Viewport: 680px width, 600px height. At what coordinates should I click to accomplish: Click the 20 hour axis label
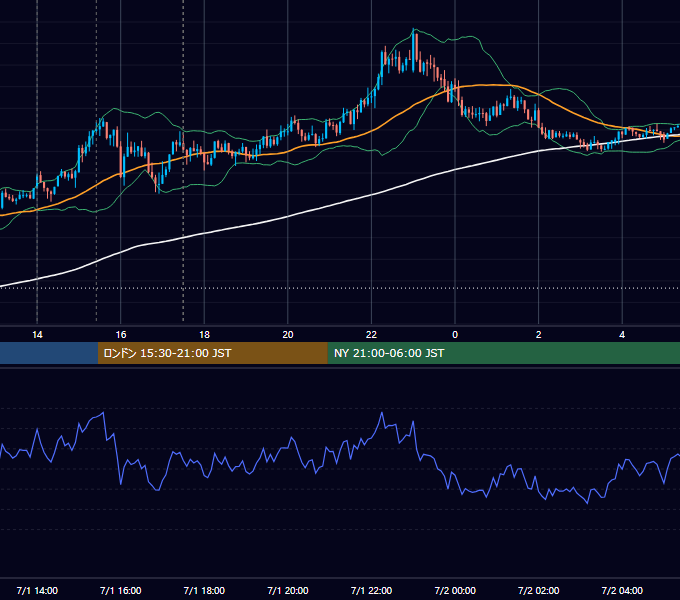288,335
